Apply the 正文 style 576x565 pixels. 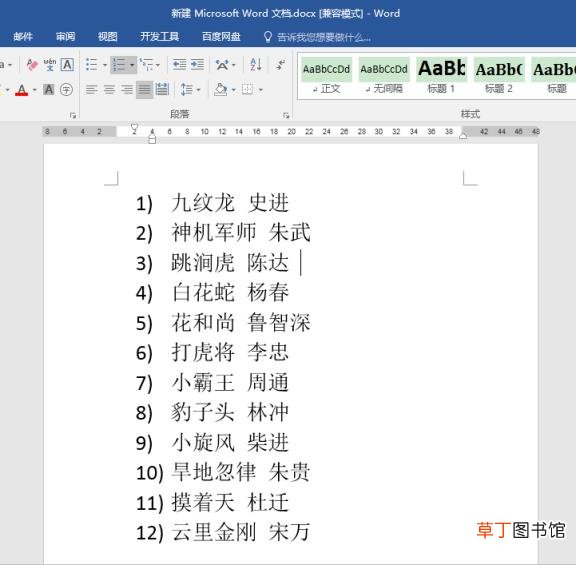tap(327, 76)
